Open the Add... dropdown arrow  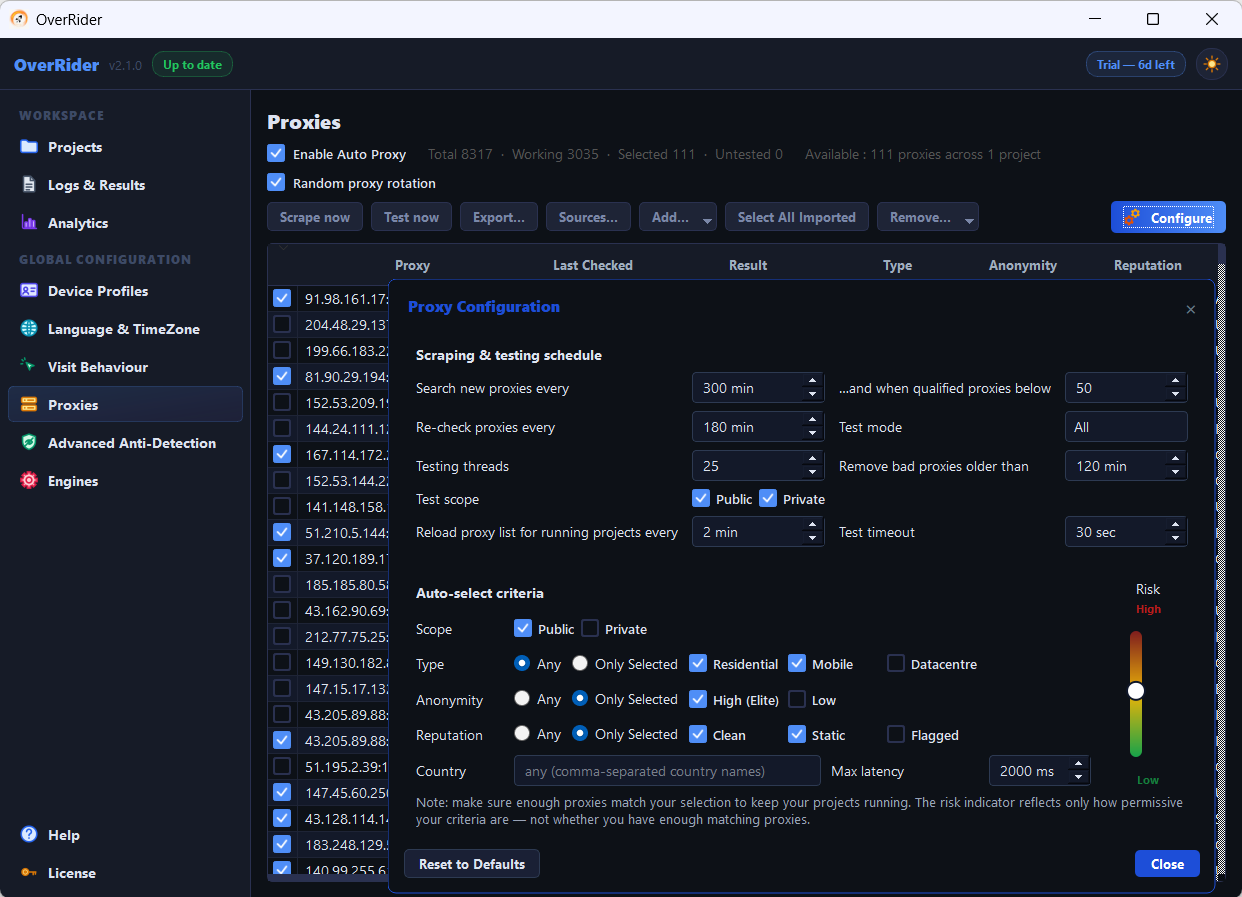(x=708, y=219)
